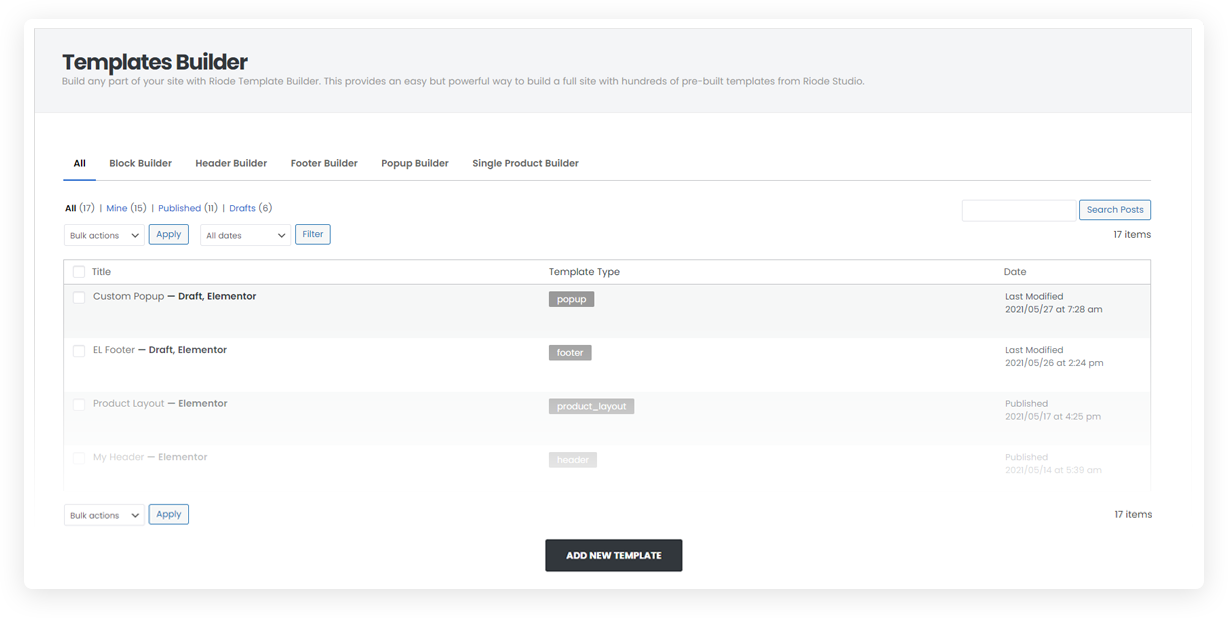Open the Single Product Builder tab
This screenshot has height=618, width=1228.
[x=525, y=163]
